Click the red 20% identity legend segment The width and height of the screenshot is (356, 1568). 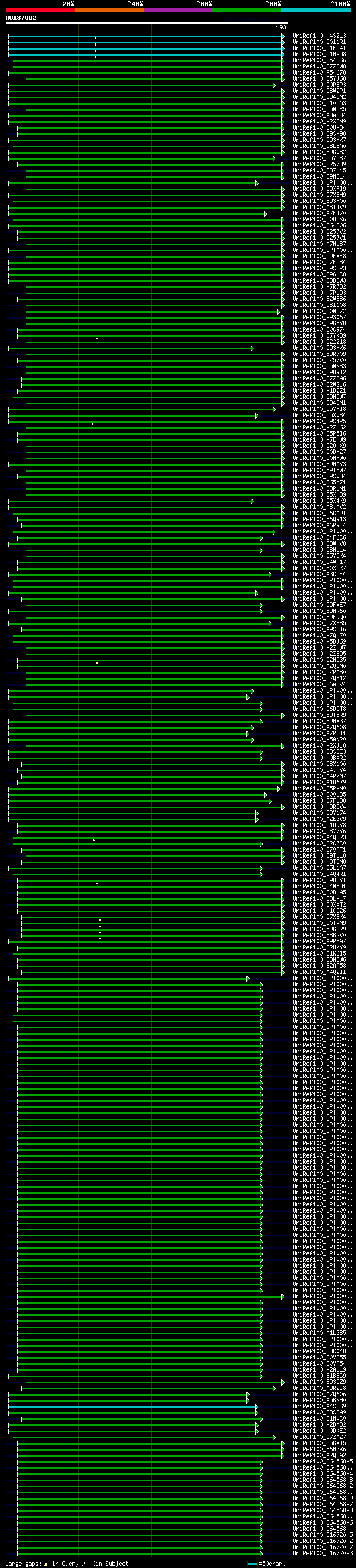click(x=40, y=10)
